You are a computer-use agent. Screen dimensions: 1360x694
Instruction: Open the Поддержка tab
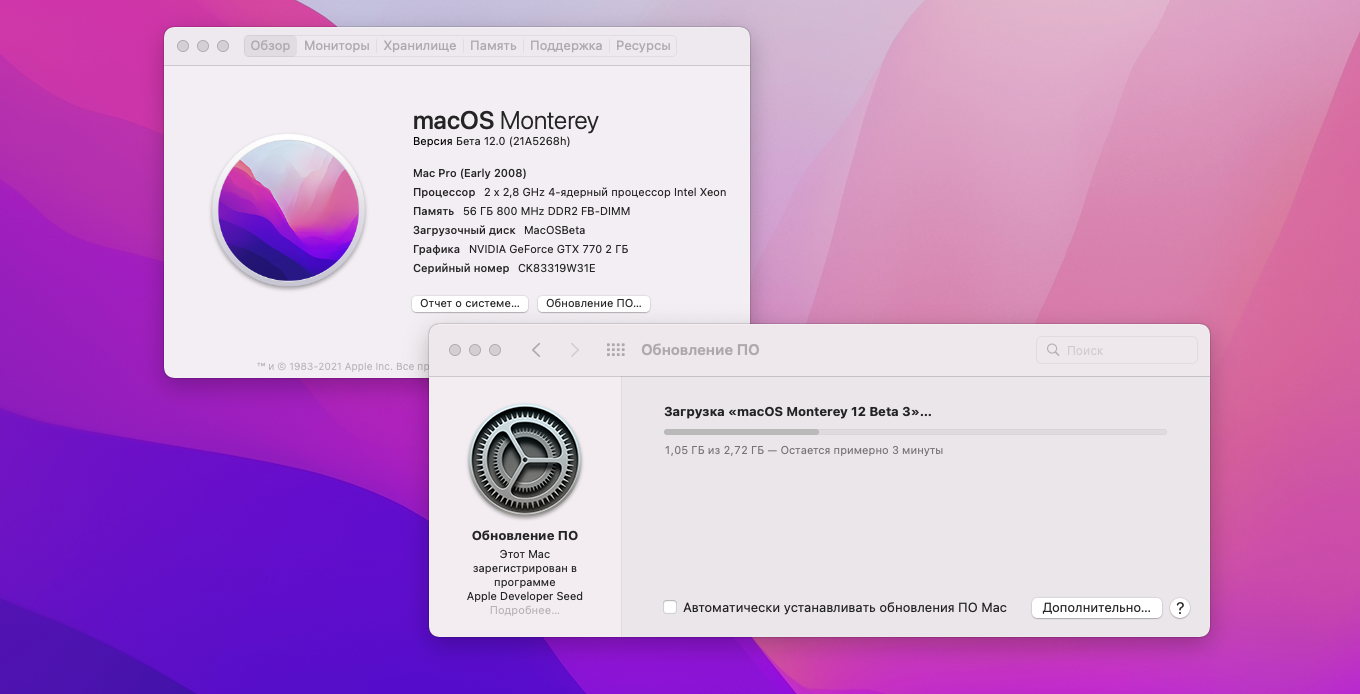coord(566,46)
